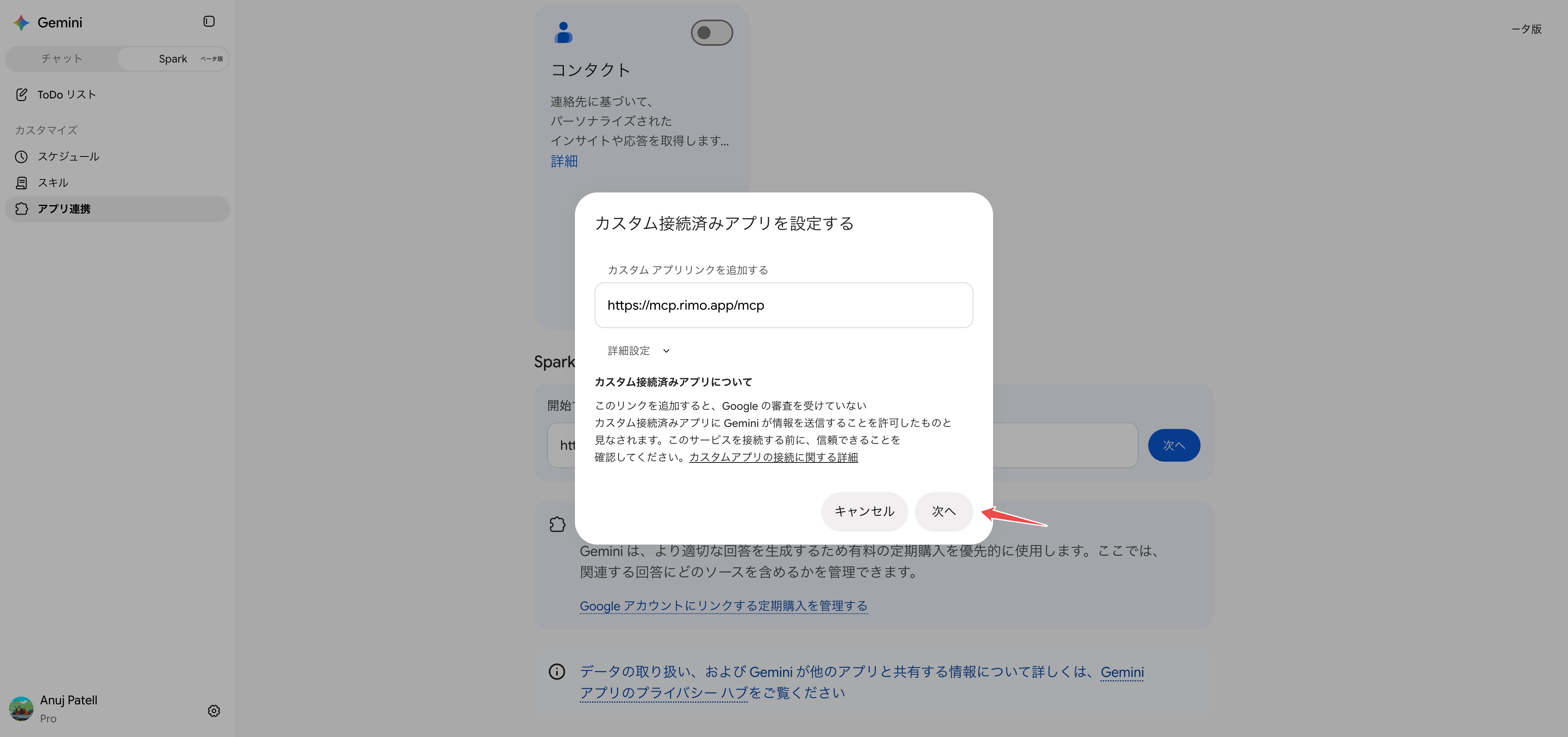1568x737 pixels.
Task: Open the ToDo リスト edit icon
Action: coord(21,94)
